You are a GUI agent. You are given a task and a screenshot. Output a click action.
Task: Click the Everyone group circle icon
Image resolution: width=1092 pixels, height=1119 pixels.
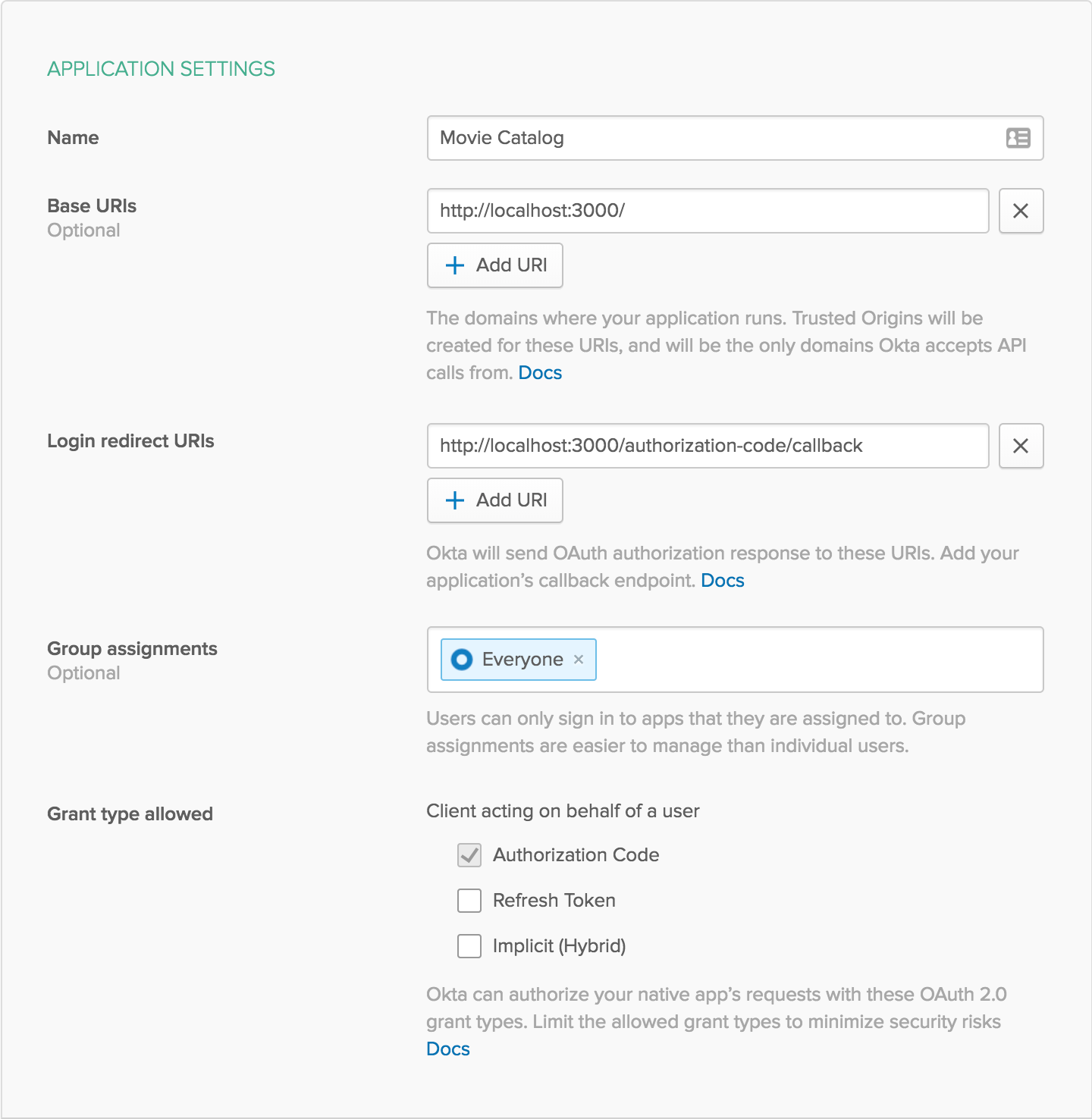pos(462,660)
